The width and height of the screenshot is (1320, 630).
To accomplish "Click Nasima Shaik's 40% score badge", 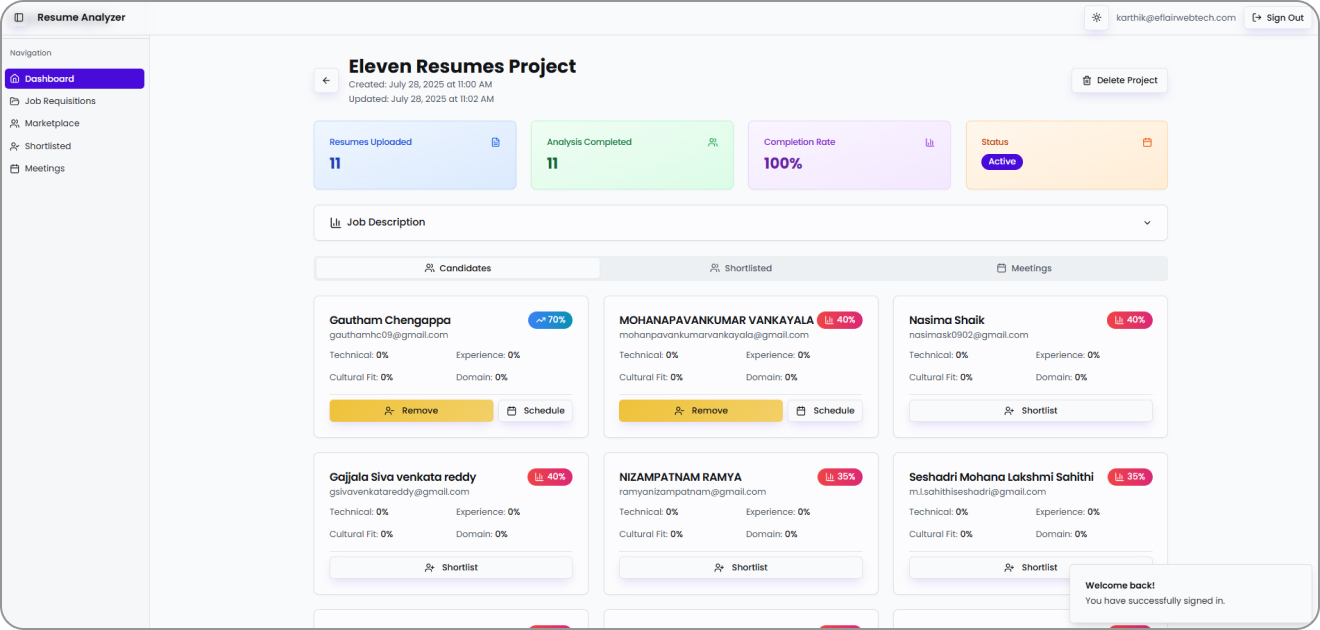I will [1130, 320].
